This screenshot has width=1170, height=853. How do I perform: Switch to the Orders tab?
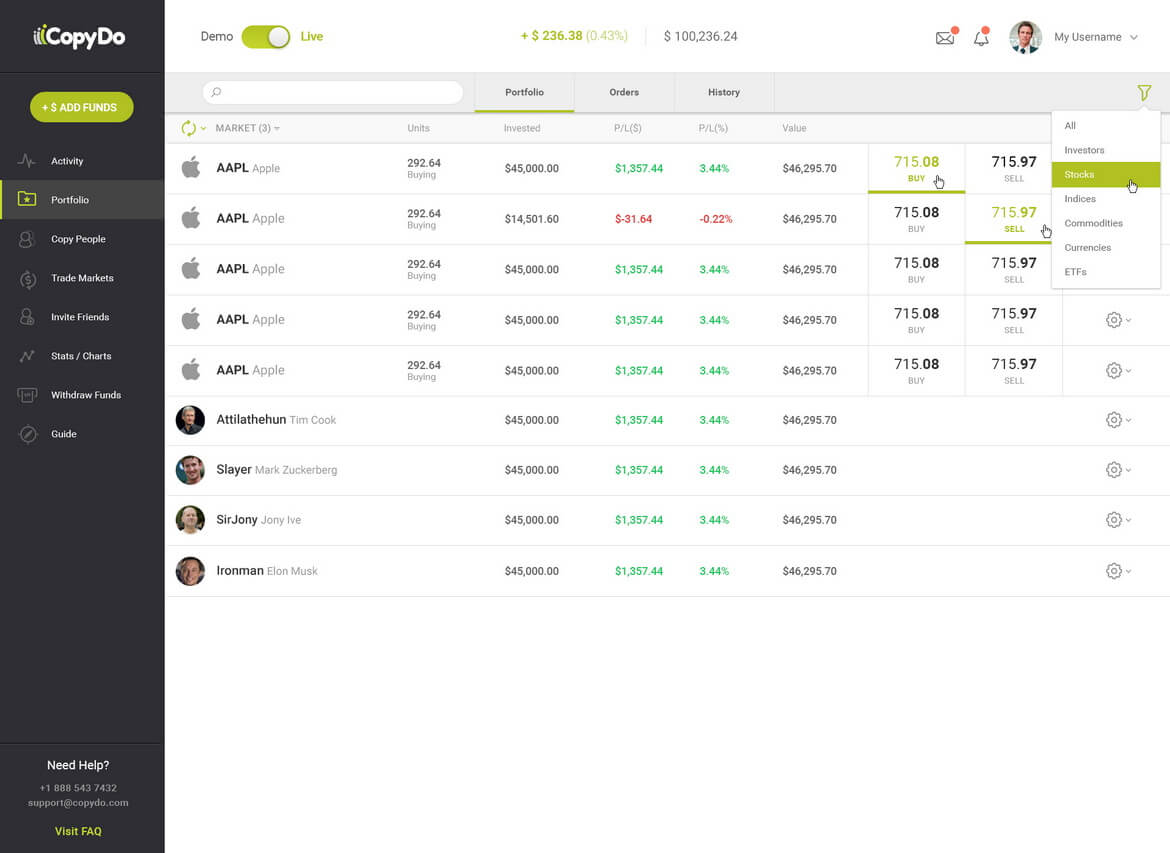click(x=624, y=93)
